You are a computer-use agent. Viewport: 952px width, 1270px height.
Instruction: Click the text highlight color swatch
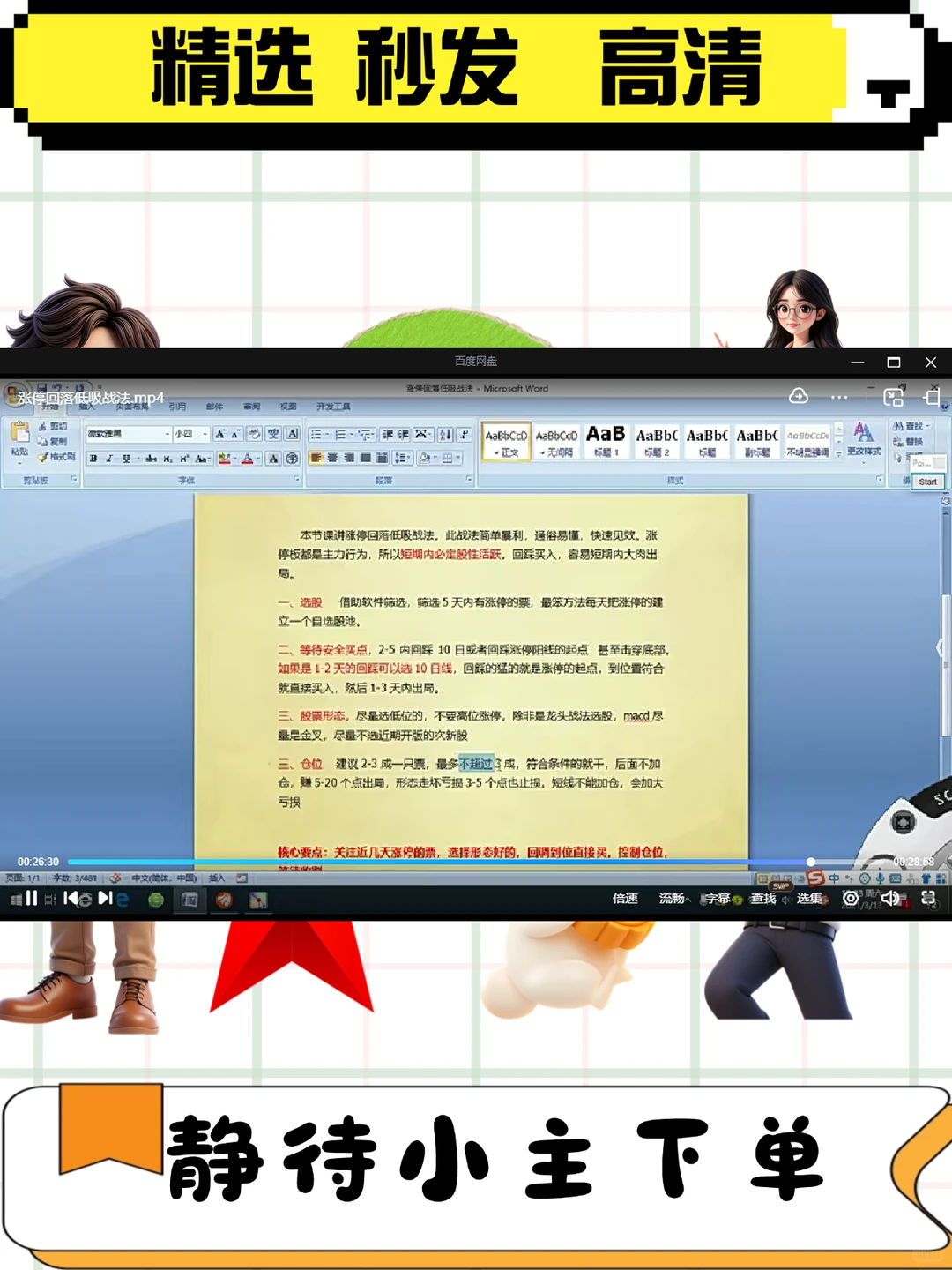click(224, 459)
